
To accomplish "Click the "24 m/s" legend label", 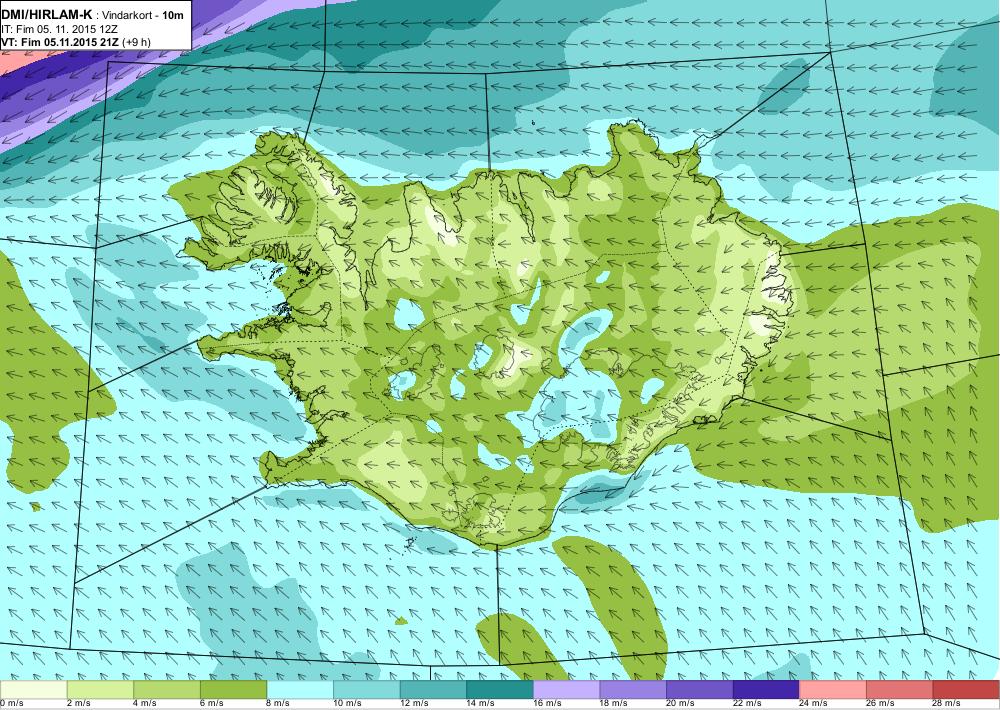I will coord(814,704).
